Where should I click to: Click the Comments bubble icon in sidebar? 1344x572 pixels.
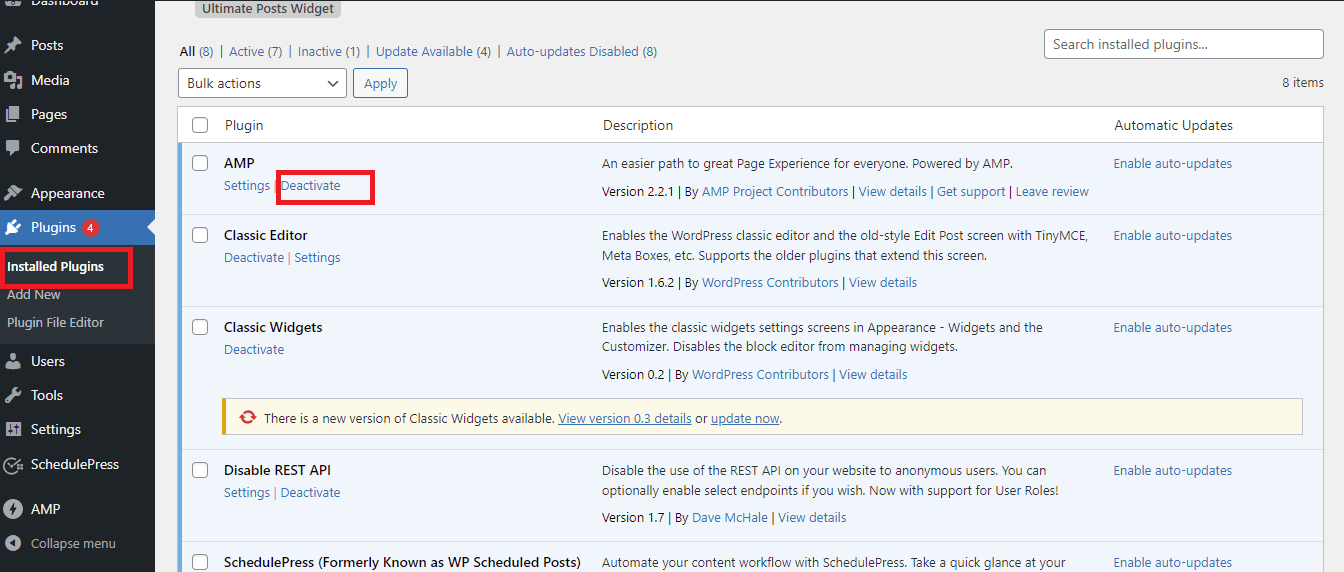13,148
